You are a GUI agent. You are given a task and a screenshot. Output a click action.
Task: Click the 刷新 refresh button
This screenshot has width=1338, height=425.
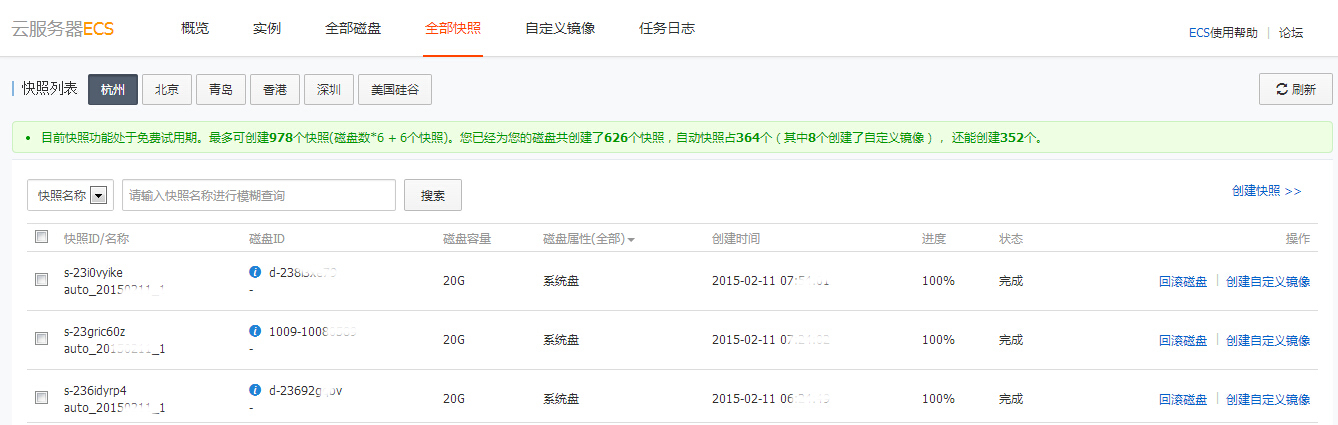pos(1295,89)
